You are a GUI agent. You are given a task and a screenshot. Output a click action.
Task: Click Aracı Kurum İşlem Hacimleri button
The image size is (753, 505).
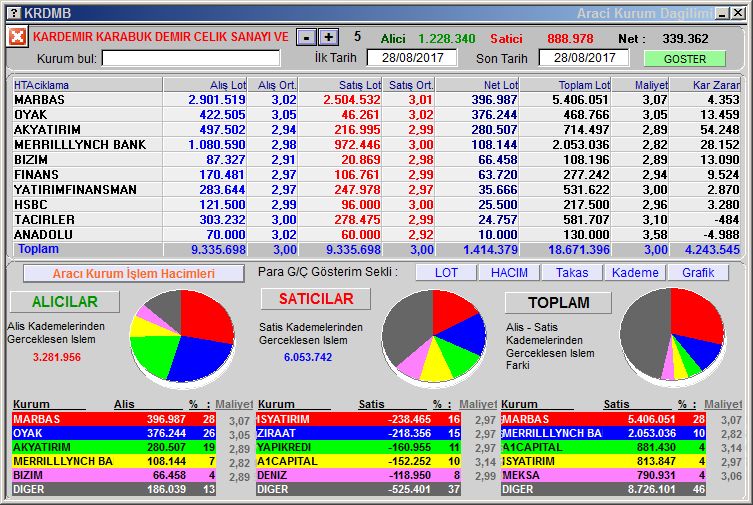pyautogui.click(x=134, y=274)
